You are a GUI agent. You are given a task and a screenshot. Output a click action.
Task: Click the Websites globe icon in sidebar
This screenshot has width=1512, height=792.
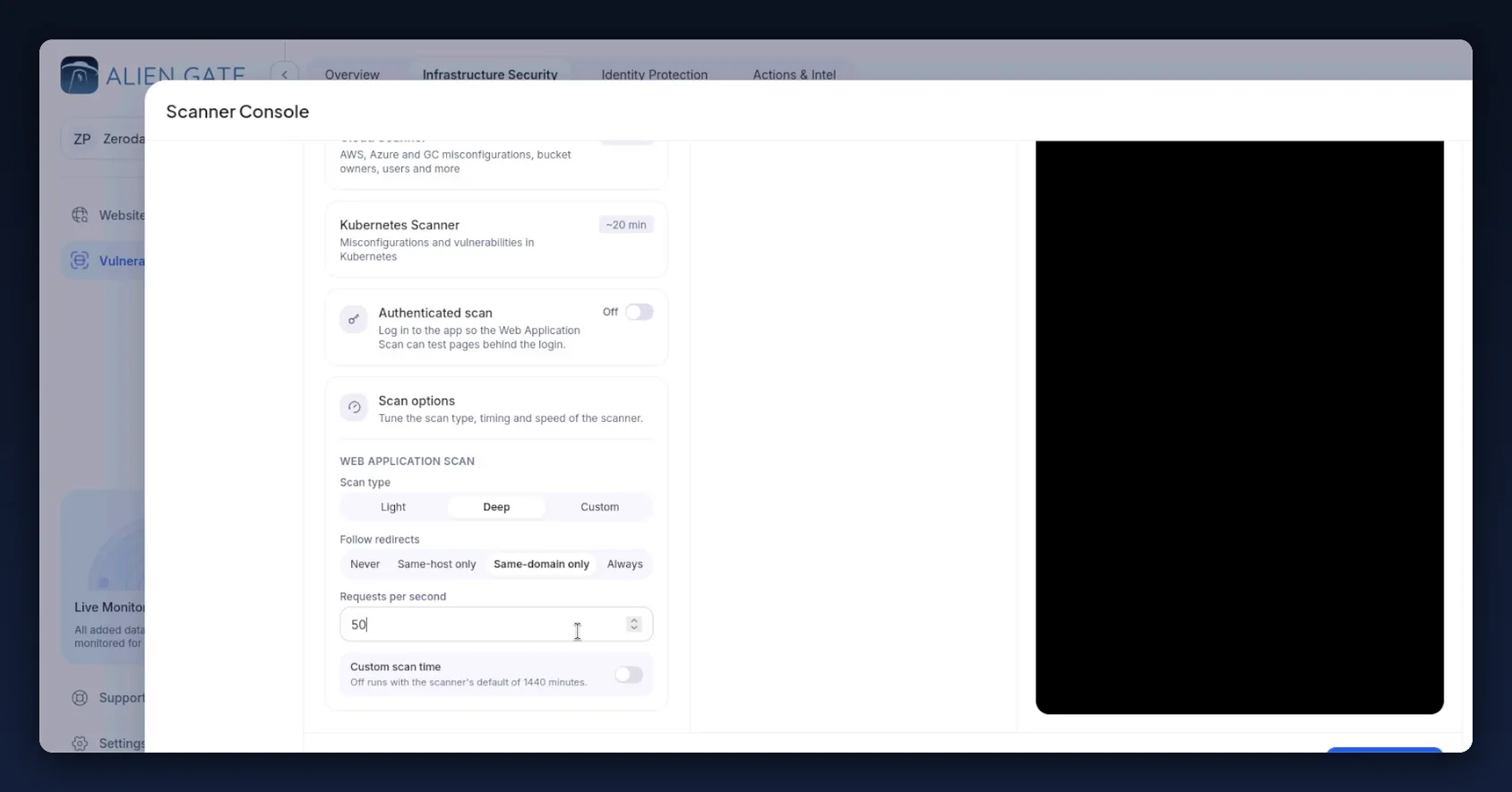point(80,215)
